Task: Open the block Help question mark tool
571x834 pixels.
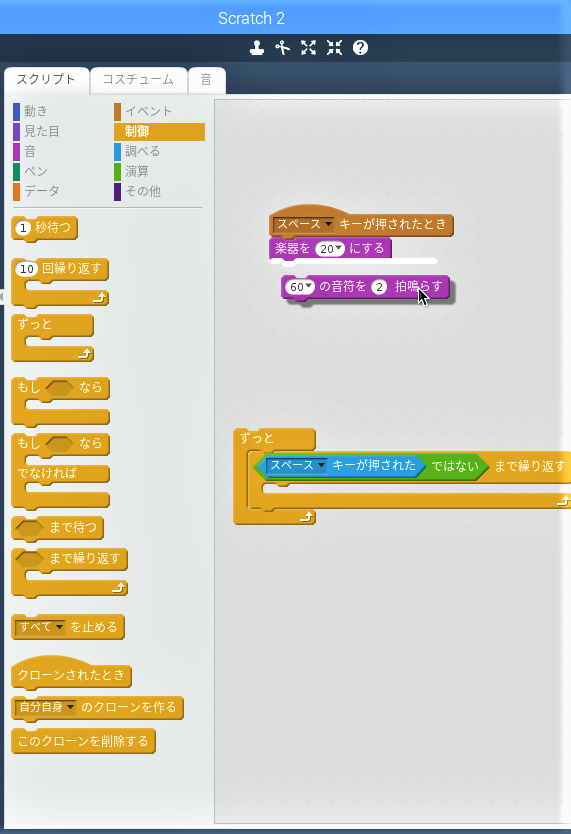Action: (360, 48)
